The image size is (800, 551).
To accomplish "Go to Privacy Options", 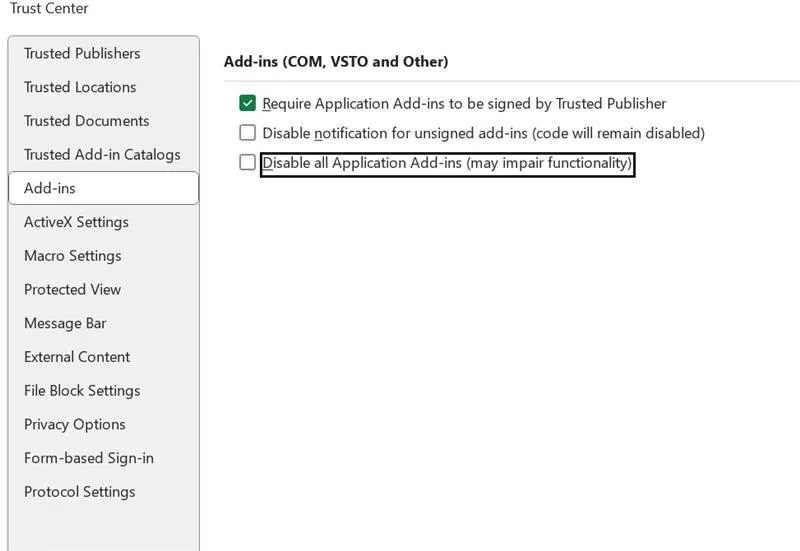I will point(104,424).
